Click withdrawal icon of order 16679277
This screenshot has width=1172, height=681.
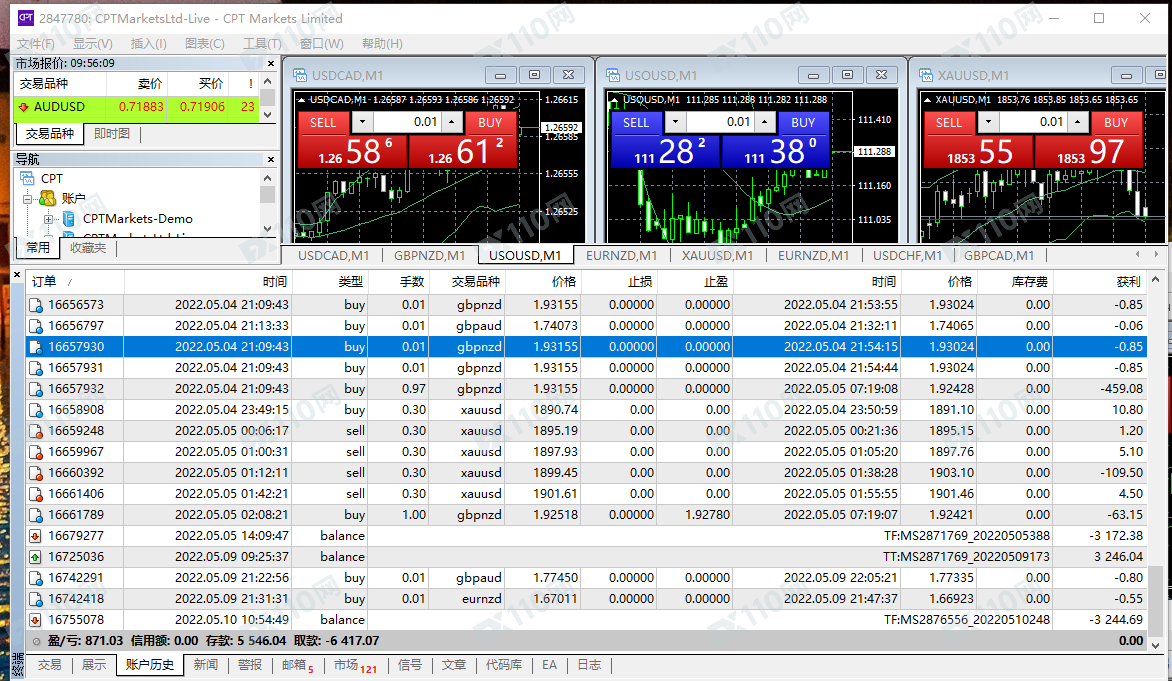pos(36,536)
